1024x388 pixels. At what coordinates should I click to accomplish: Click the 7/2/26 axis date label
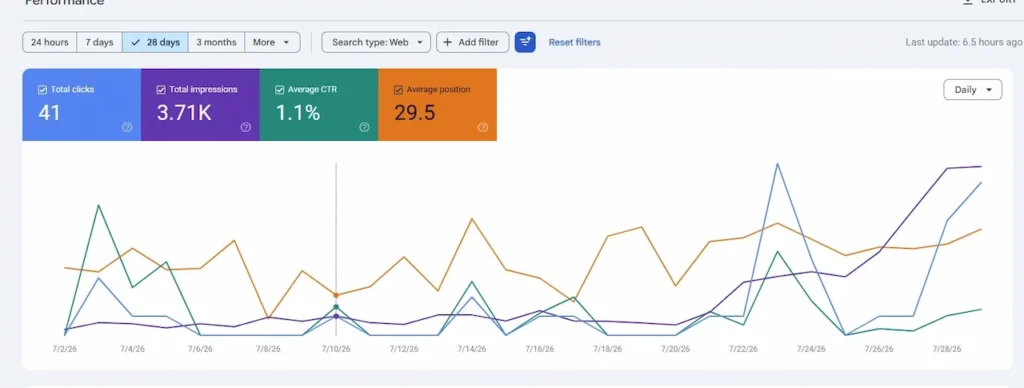(64, 349)
